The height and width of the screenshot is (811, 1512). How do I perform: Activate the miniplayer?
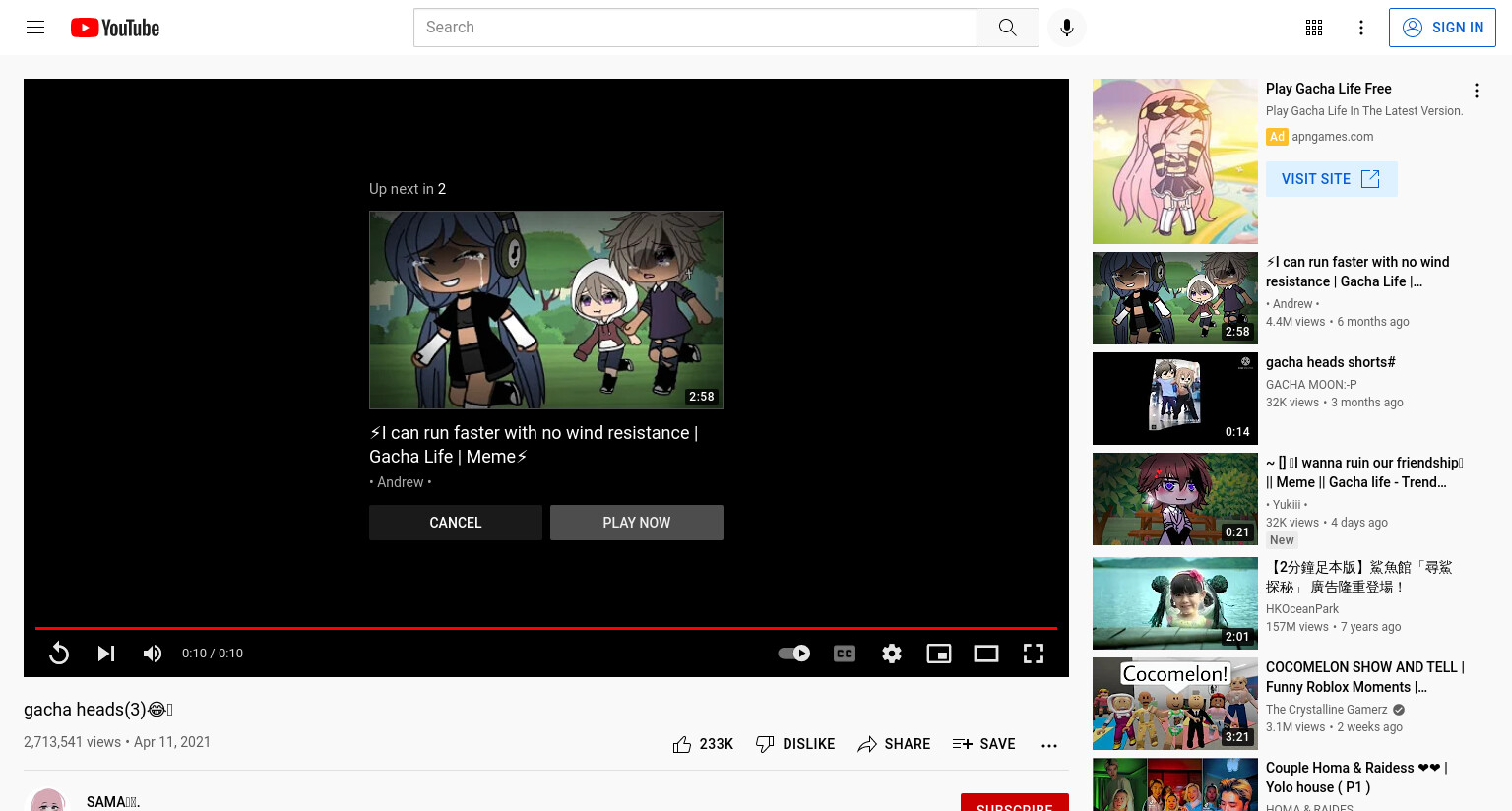[939, 654]
